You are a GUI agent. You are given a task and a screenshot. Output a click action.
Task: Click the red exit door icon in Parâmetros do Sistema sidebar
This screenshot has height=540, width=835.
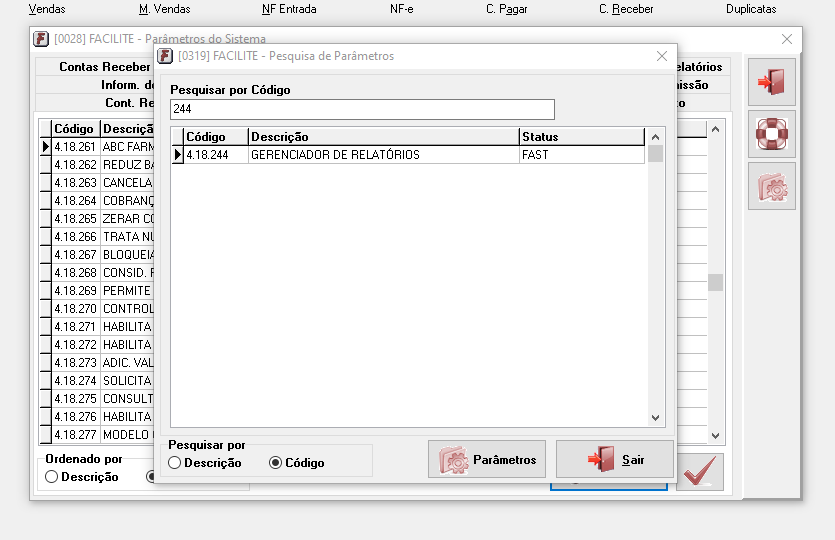click(772, 81)
